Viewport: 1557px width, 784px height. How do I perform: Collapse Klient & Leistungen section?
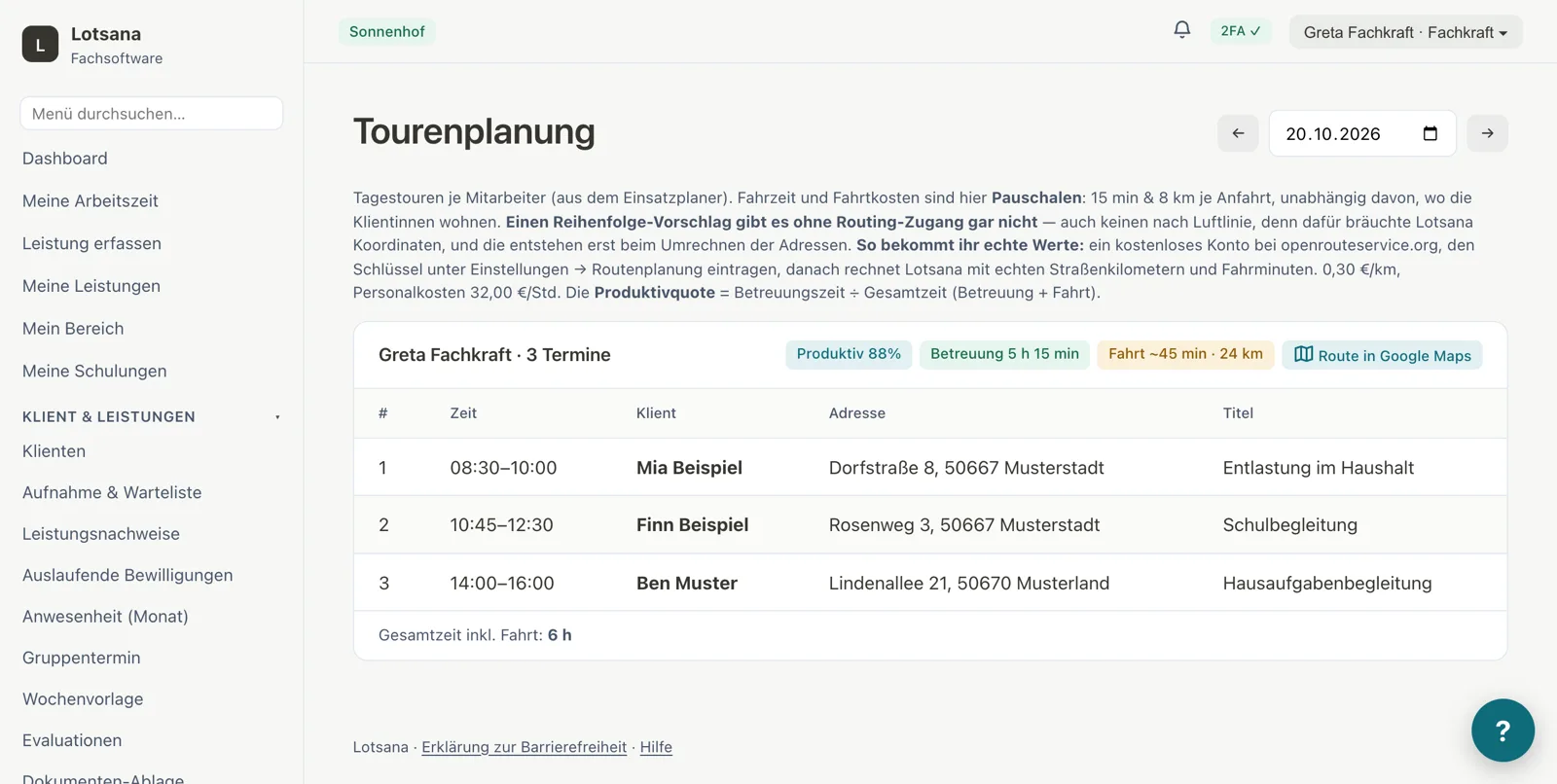(x=151, y=416)
